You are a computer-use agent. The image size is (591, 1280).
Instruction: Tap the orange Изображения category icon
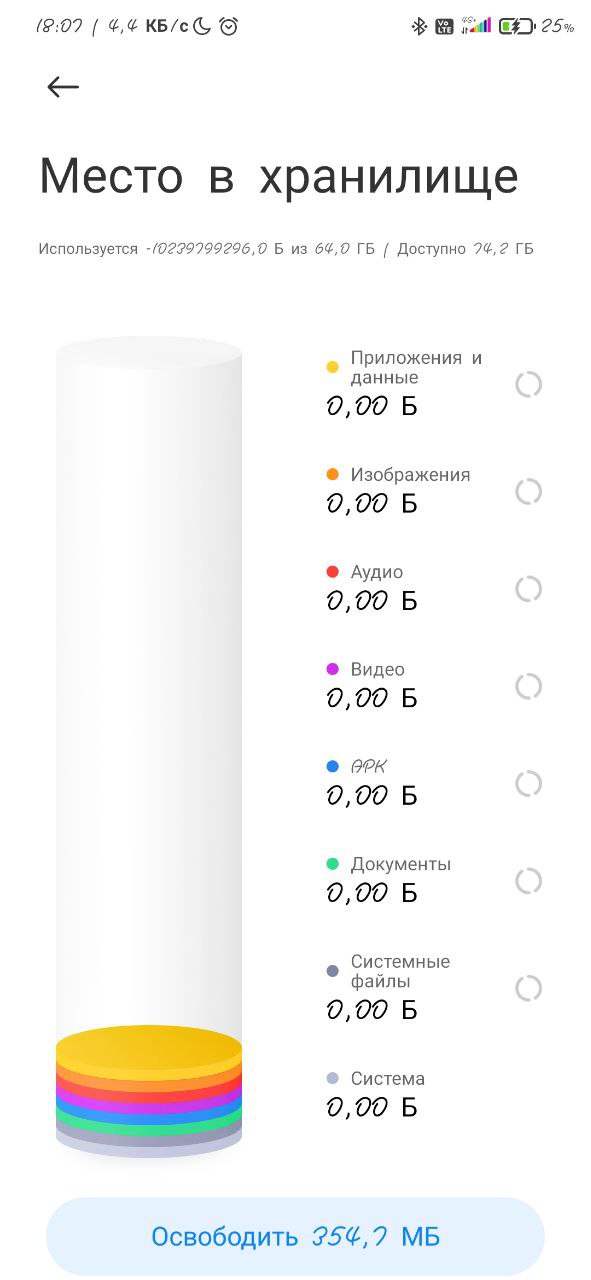pos(334,474)
